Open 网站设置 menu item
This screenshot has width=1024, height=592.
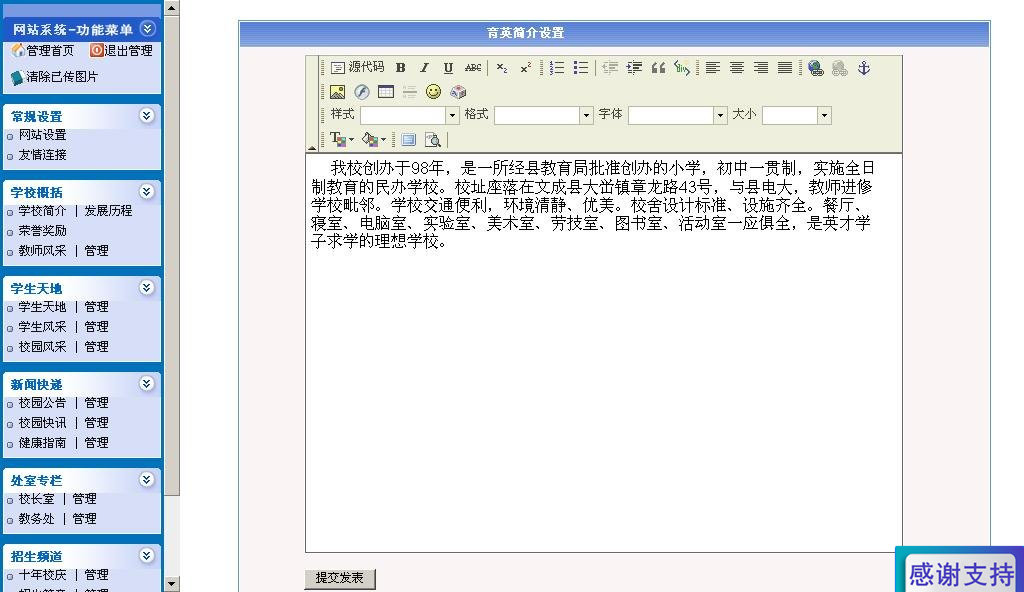point(42,135)
